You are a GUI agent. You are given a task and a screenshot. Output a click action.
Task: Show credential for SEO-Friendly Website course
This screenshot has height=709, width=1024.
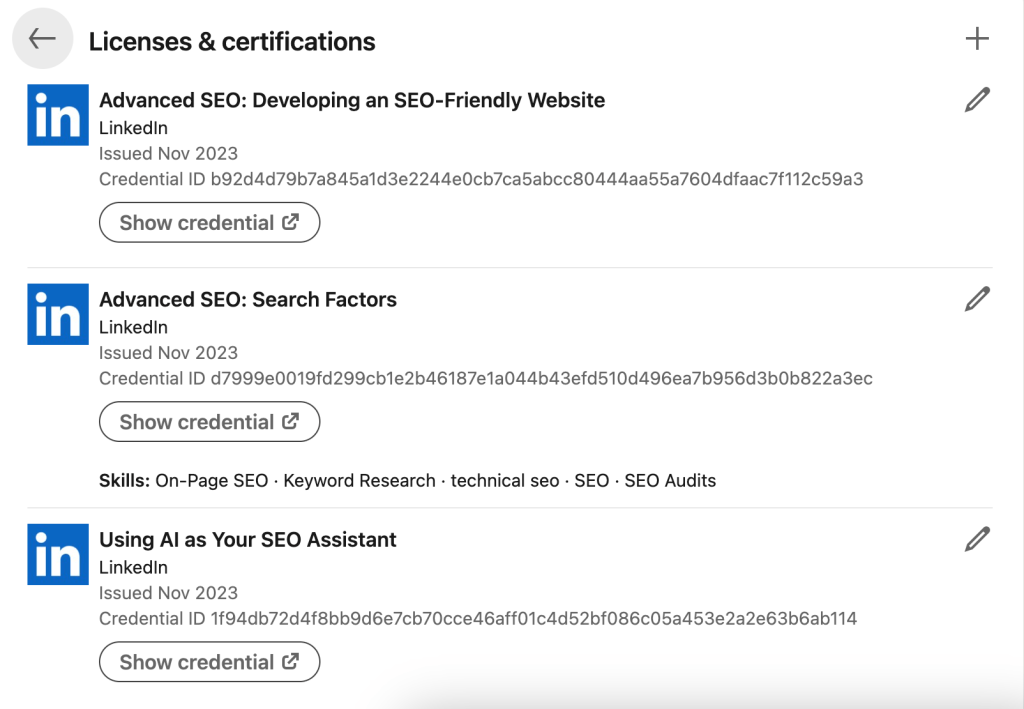tap(210, 223)
